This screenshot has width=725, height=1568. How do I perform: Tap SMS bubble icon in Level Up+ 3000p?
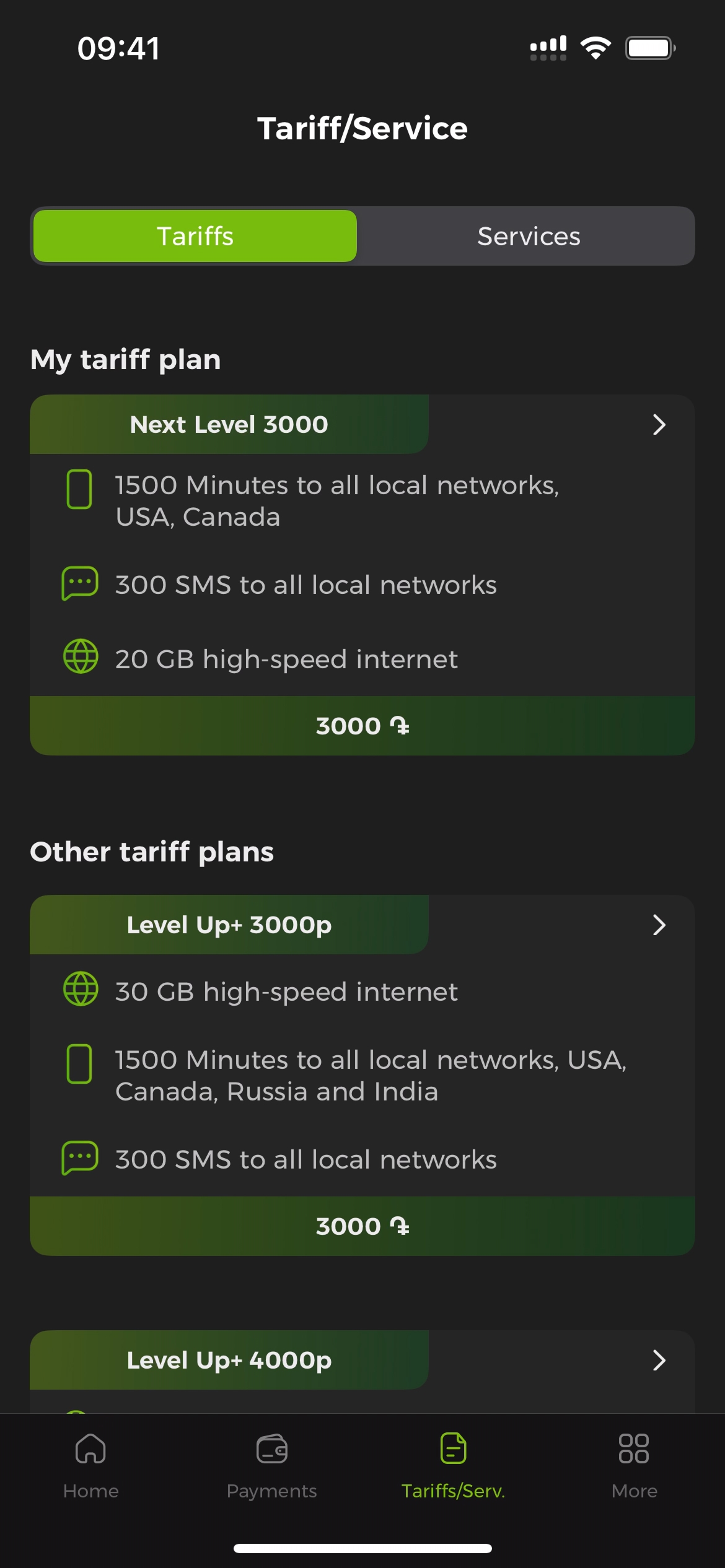pyautogui.click(x=80, y=1158)
